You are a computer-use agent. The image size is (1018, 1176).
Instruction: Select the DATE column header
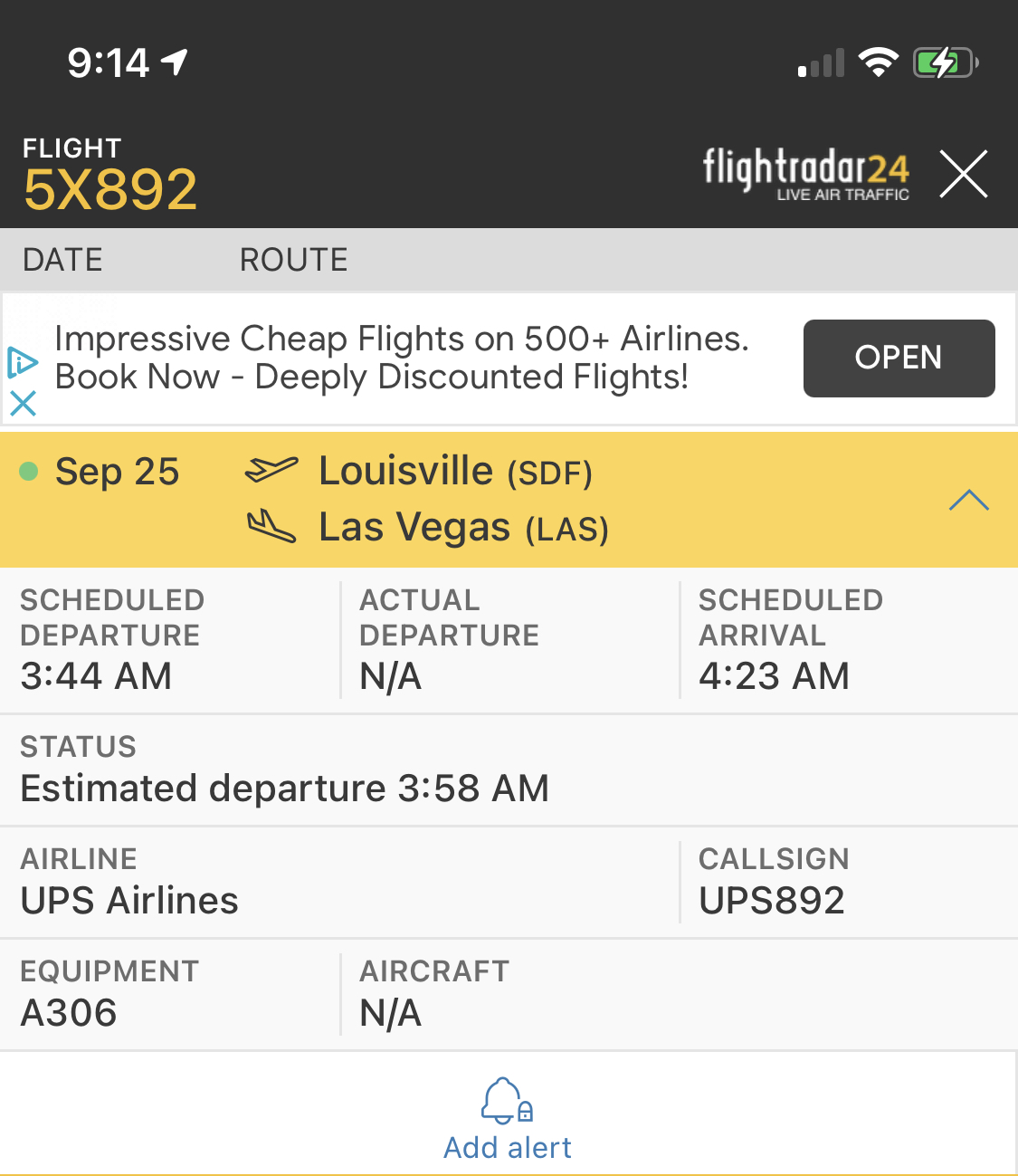tap(62, 261)
